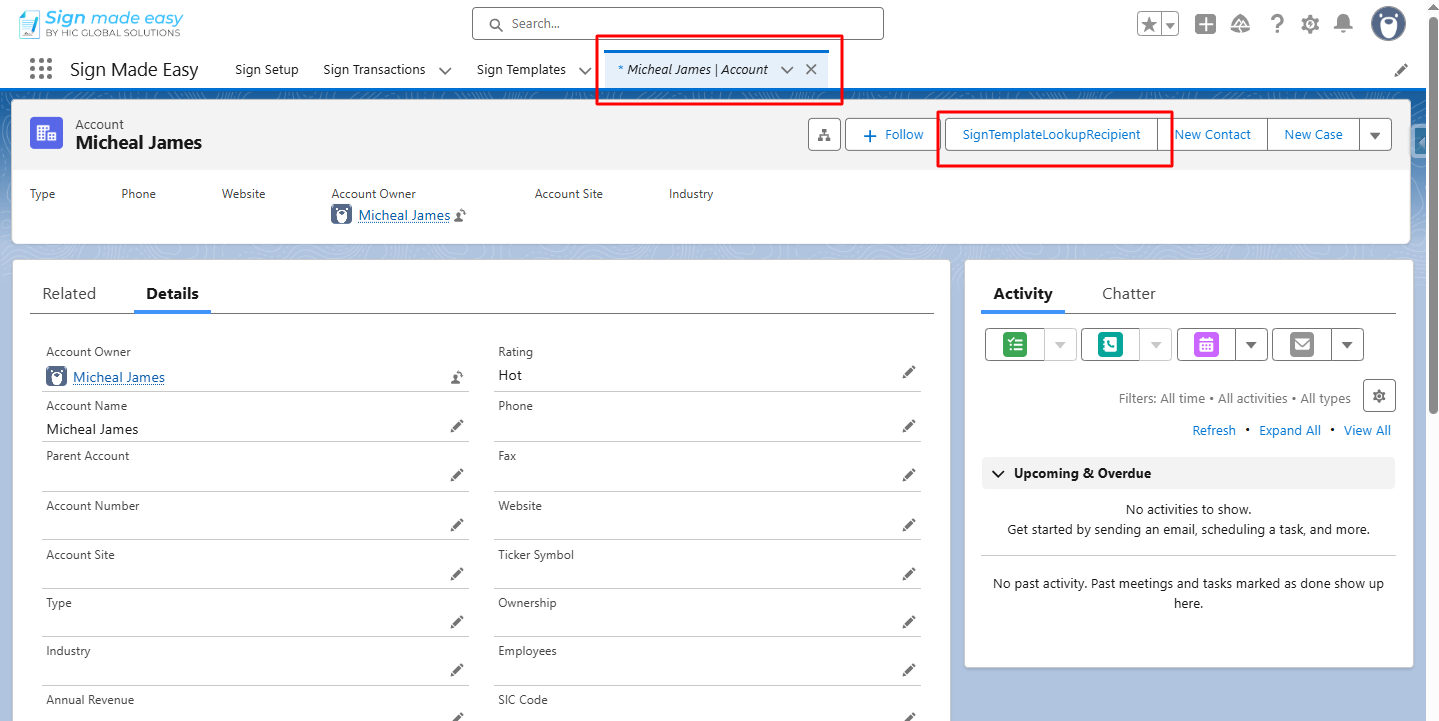Open the Email action dropdown arrow
This screenshot has height=721, width=1439.
pyautogui.click(x=1347, y=344)
